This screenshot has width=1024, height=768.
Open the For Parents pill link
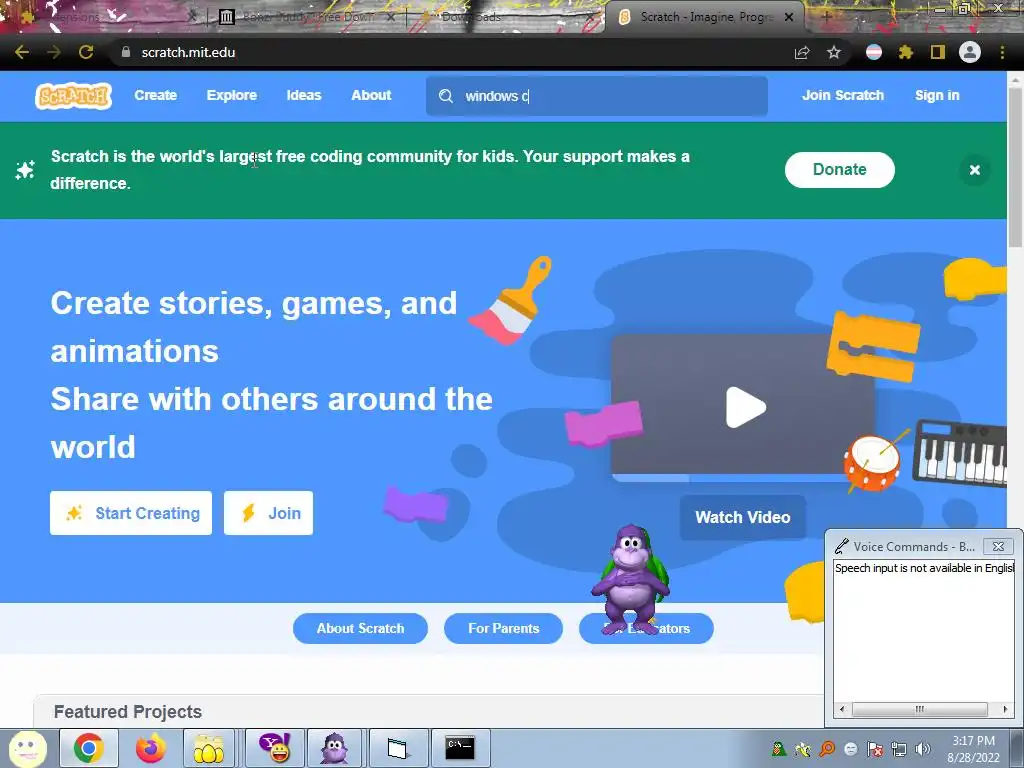(504, 628)
